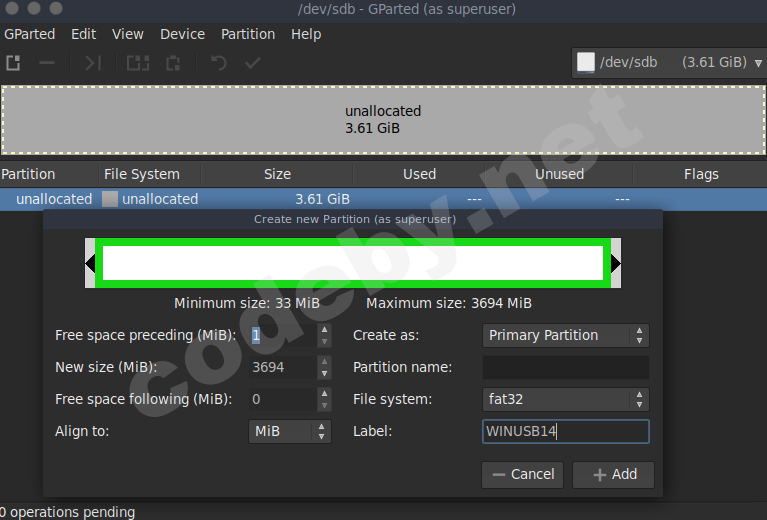This screenshot has width=767, height=520.
Task: Open the /dev/sdb device selector dropdown
Action: [x=667, y=62]
